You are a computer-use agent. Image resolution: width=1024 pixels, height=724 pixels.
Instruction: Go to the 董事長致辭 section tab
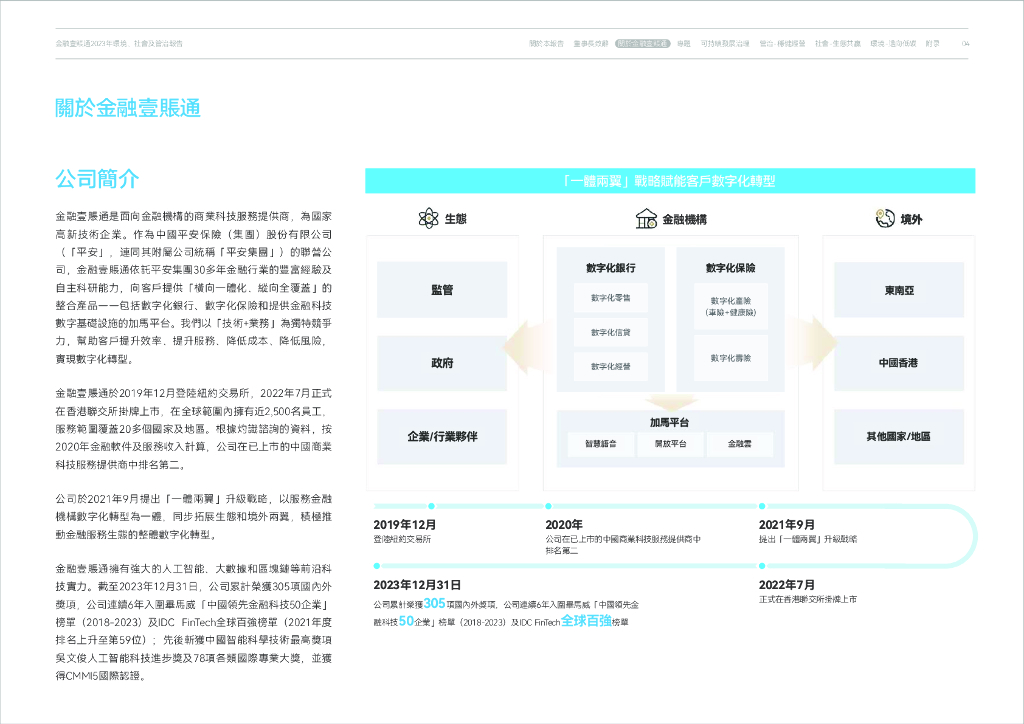(590, 44)
